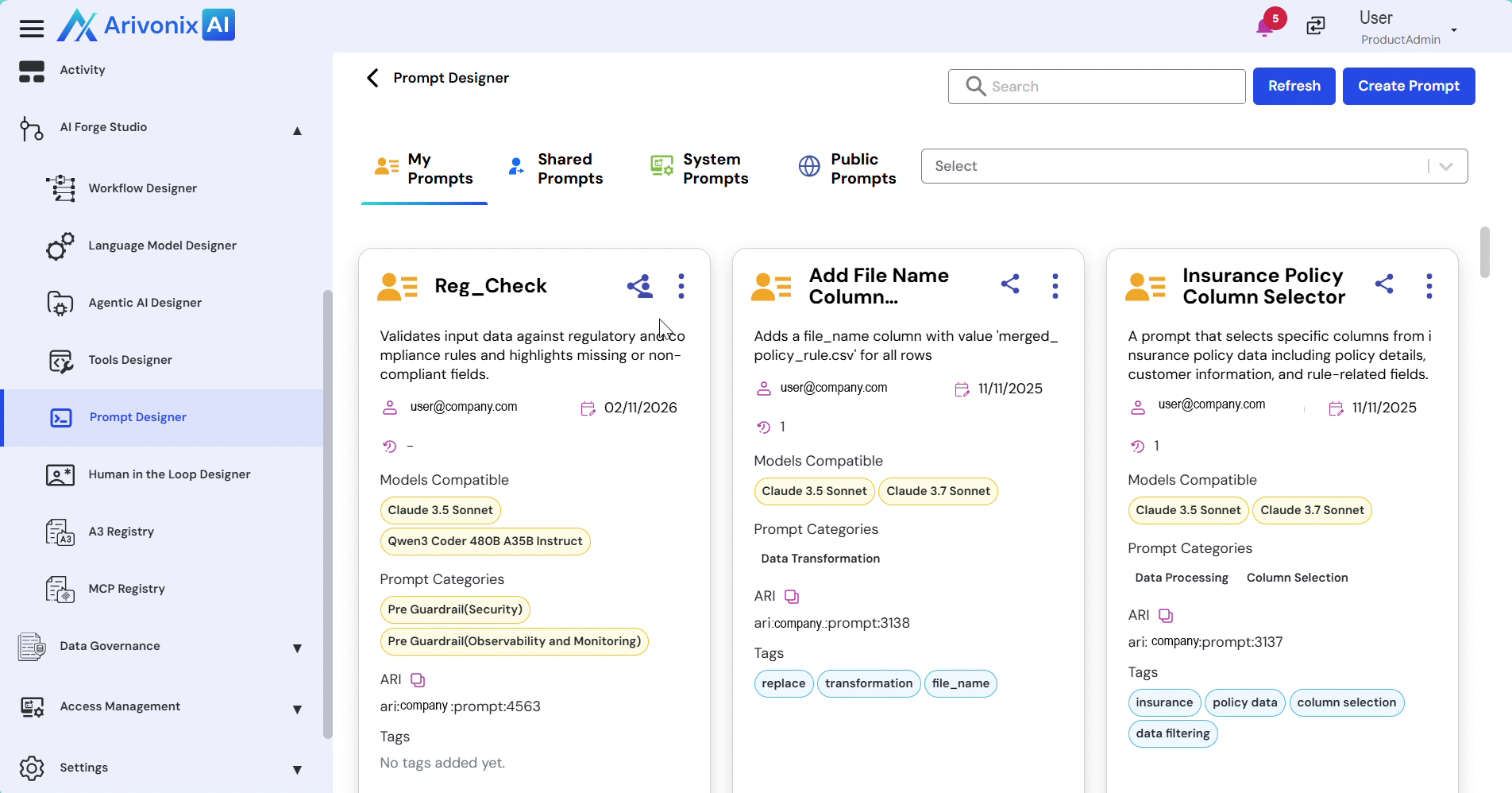1512x793 pixels.
Task: Copy the ARI for prompt 3138
Action: point(792,597)
